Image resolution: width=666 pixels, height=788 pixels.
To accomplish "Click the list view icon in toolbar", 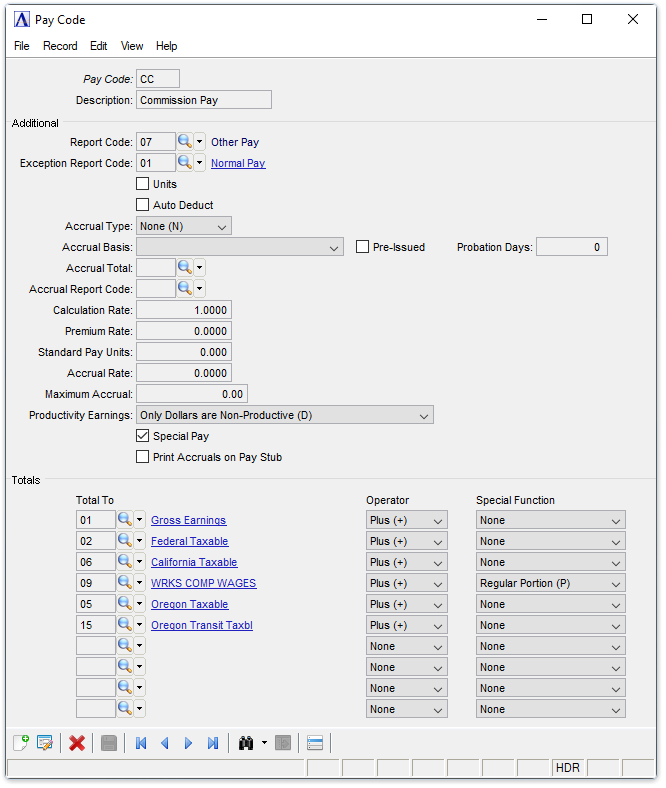I will click(315, 743).
